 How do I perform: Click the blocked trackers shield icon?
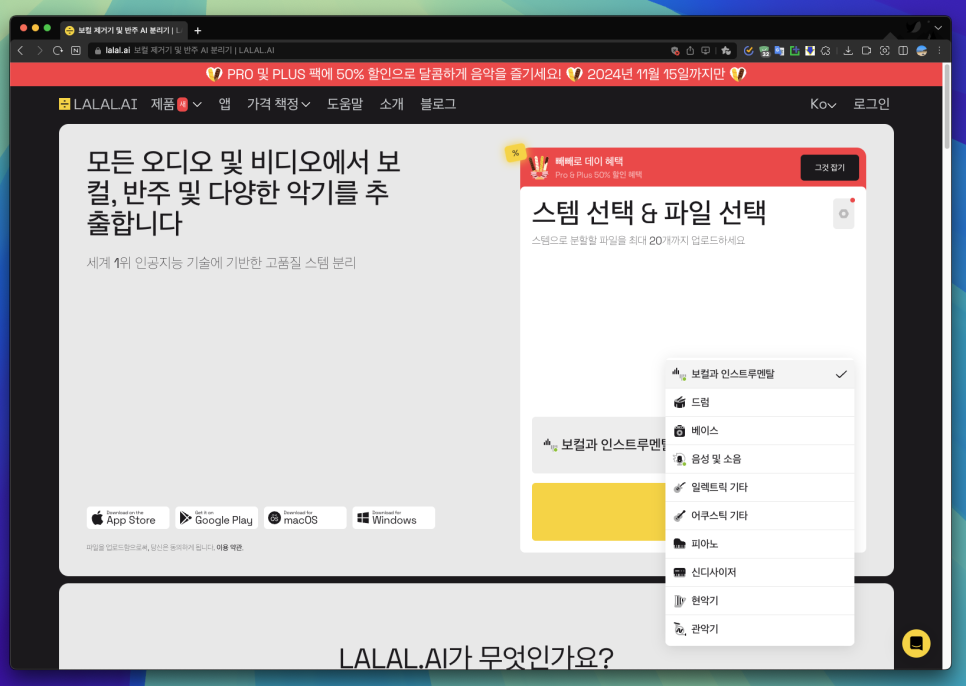(x=675, y=50)
